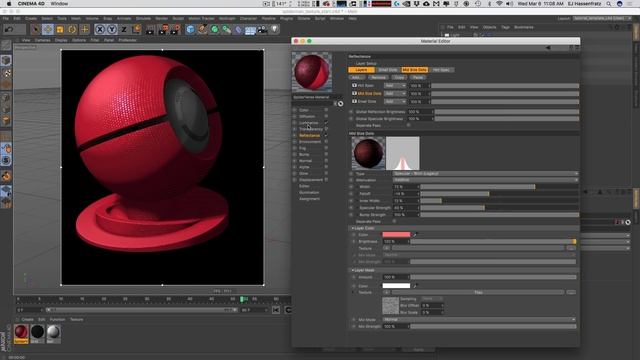Toggle the Luminance channel checkbox
Image resolution: width=640 pixels, height=360 pixels.
coord(326,123)
